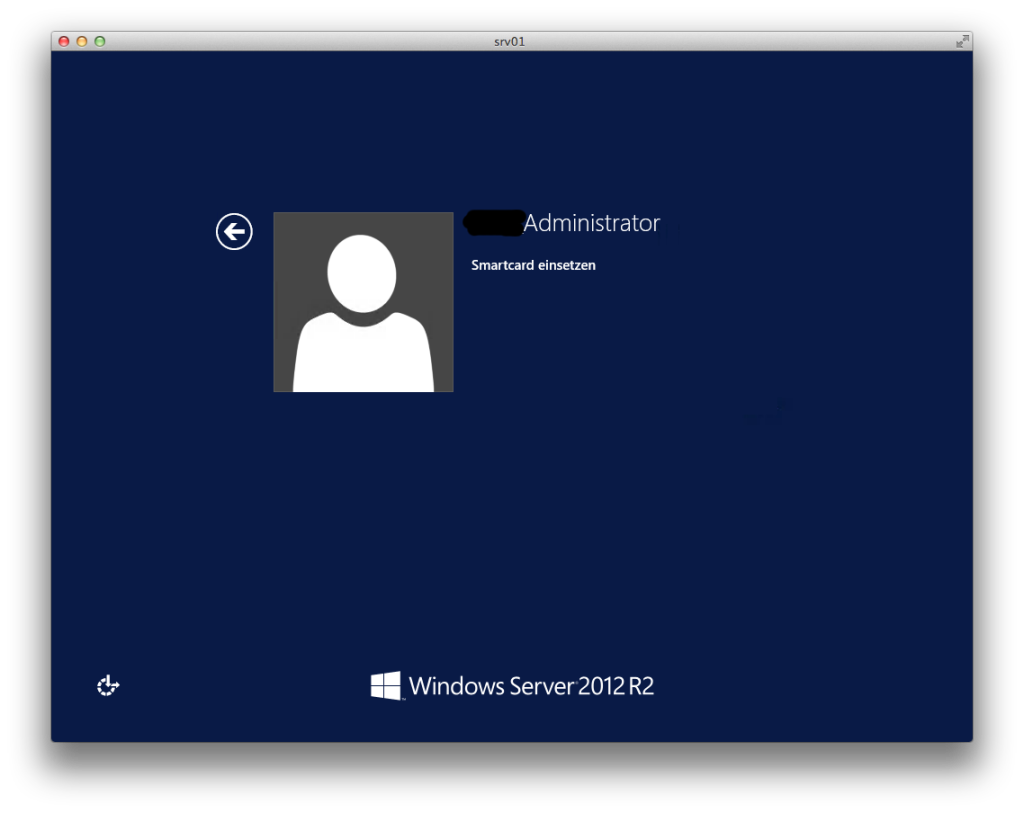
Task: Click the srv01 window title
Action: coord(510,41)
